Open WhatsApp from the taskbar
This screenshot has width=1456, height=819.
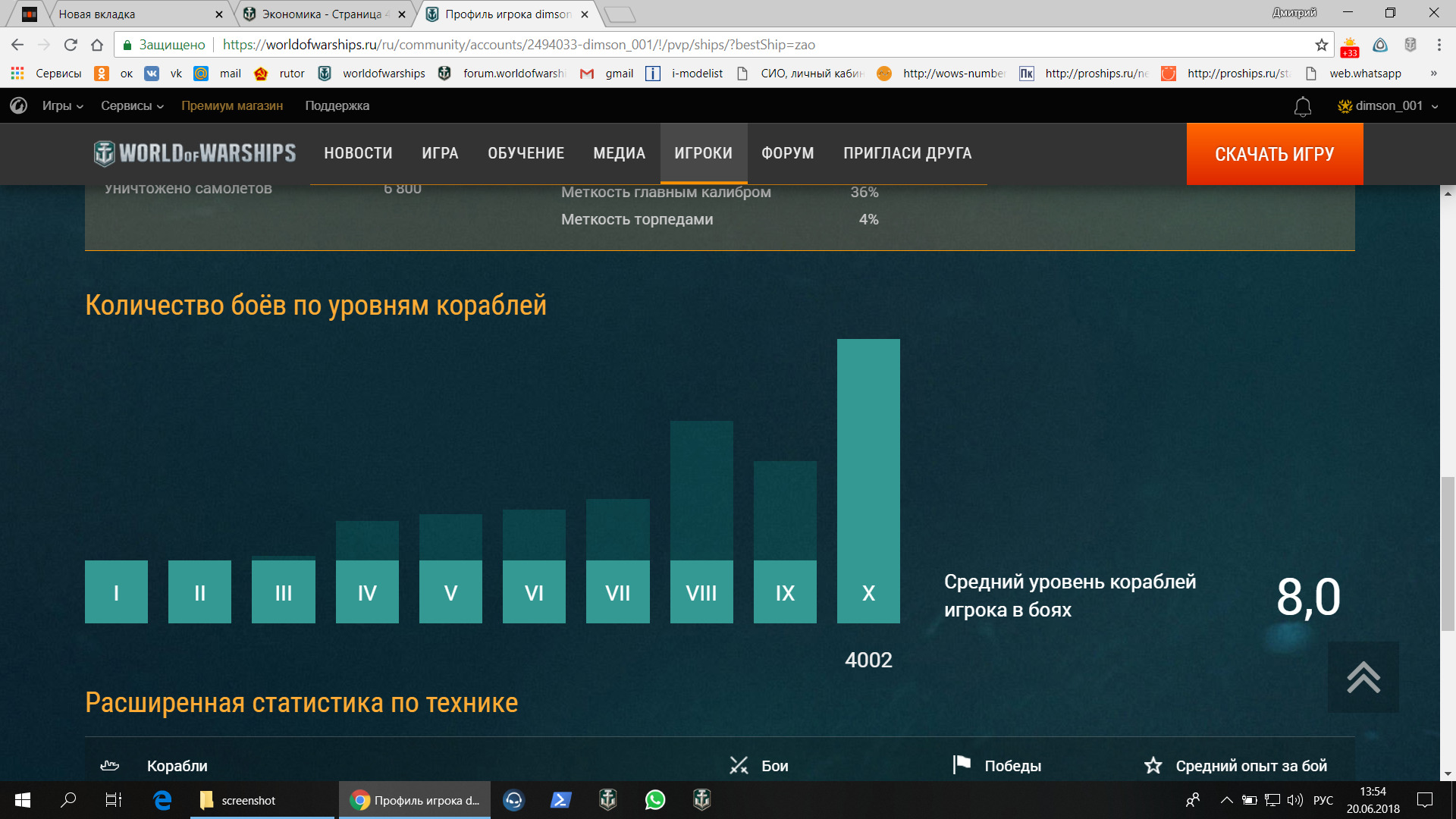(x=654, y=800)
